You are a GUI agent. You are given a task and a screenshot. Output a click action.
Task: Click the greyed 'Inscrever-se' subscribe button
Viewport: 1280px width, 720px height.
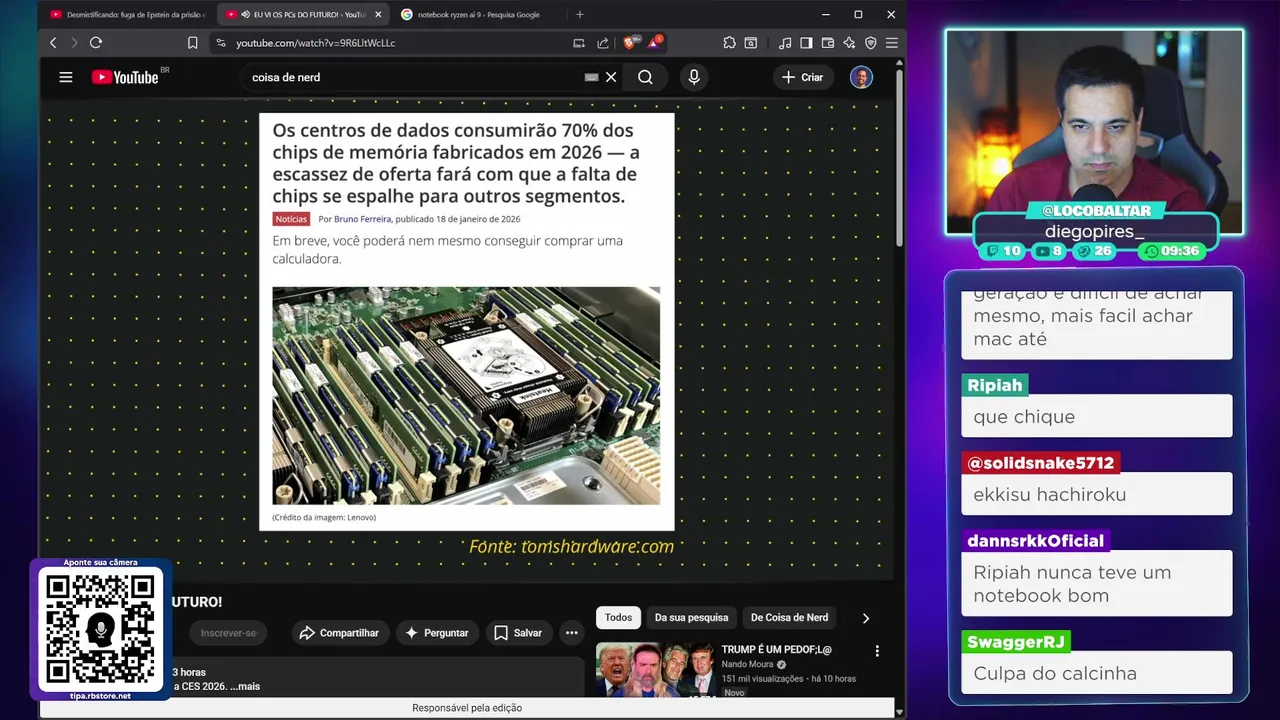(x=228, y=633)
